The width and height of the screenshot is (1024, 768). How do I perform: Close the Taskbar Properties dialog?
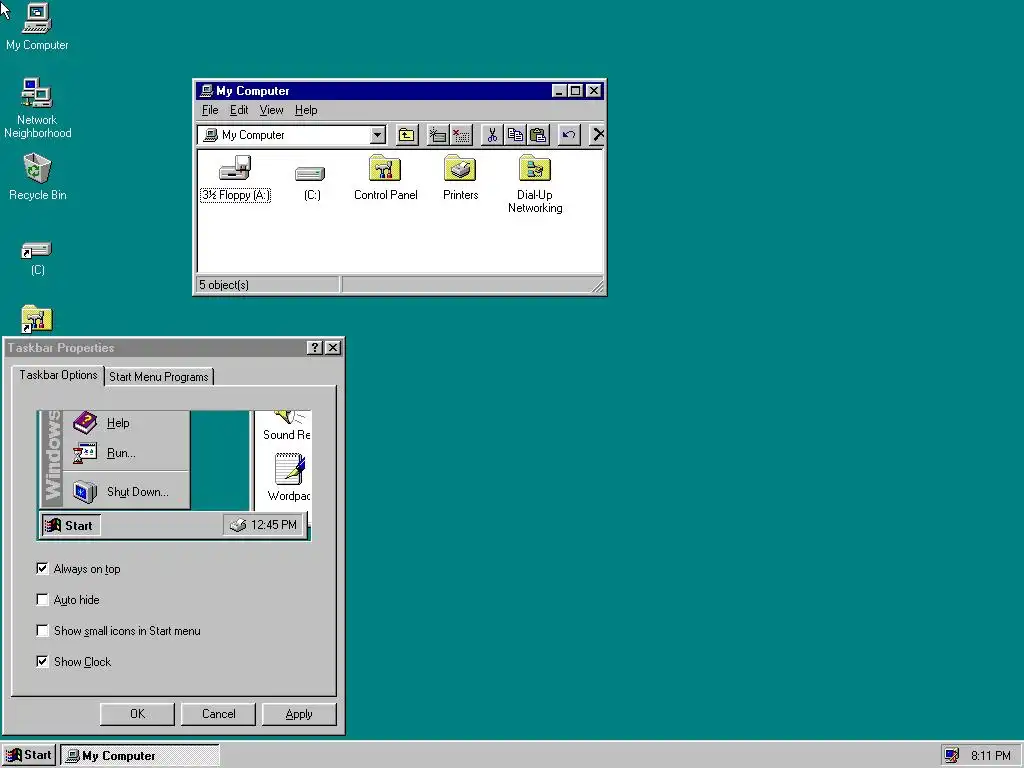(x=332, y=347)
